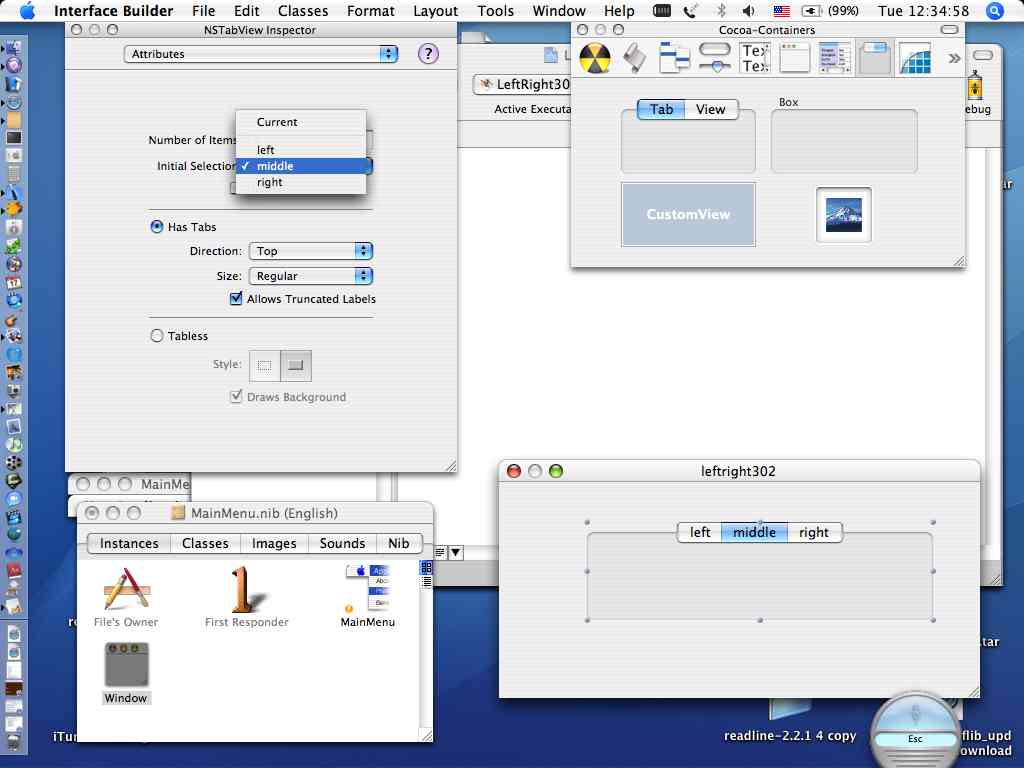Open the File menu
The height and width of the screenshot is (768, 1024).
[204, 11]
